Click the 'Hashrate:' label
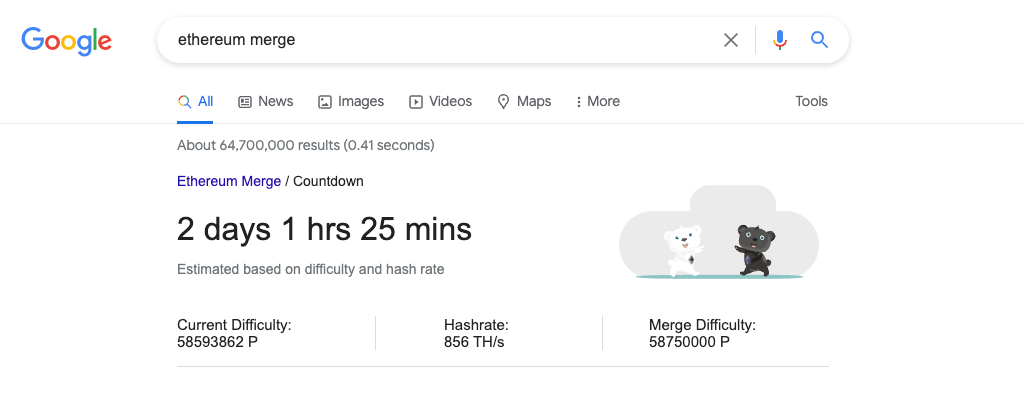This screenshot has height=397, width=1024. click(476, 325)
